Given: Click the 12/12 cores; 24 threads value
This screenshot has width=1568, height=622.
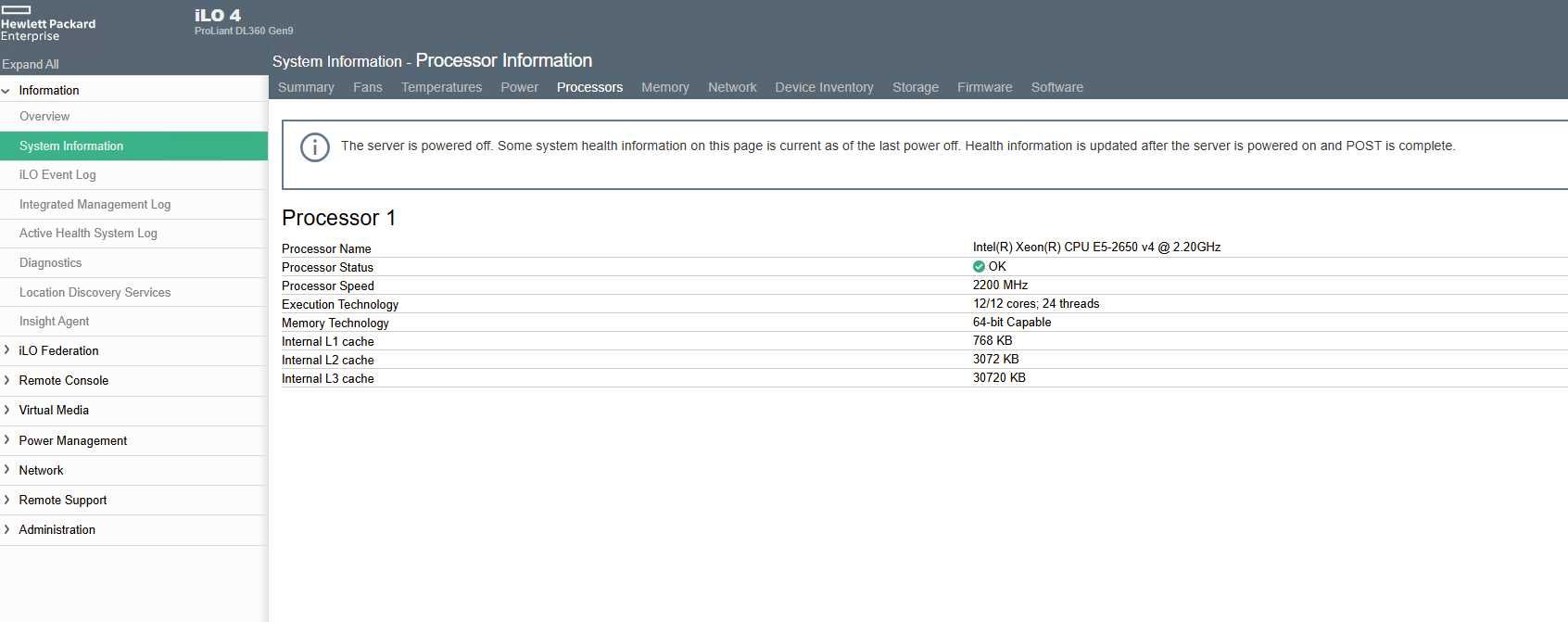Looking at the screenshot, I should tap(1036, 303).
